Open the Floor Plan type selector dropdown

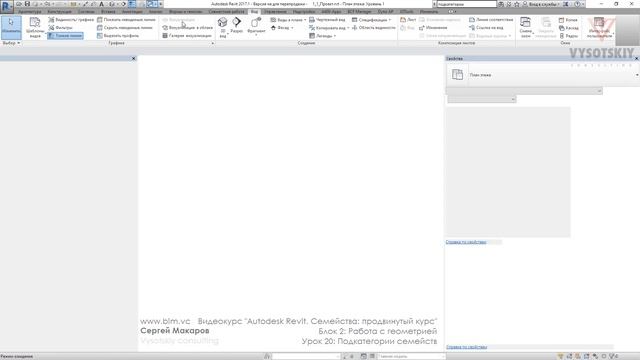click(x=637, y=75)
